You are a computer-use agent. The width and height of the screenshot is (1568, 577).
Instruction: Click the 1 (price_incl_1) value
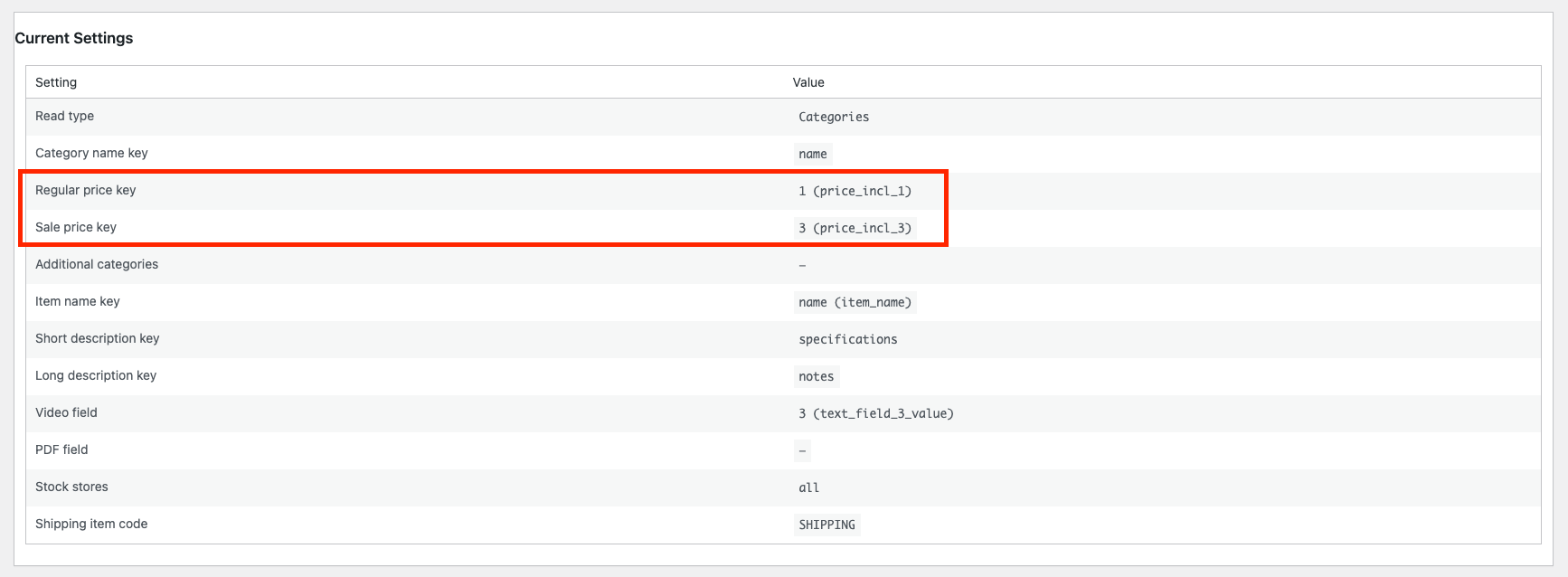855,191
